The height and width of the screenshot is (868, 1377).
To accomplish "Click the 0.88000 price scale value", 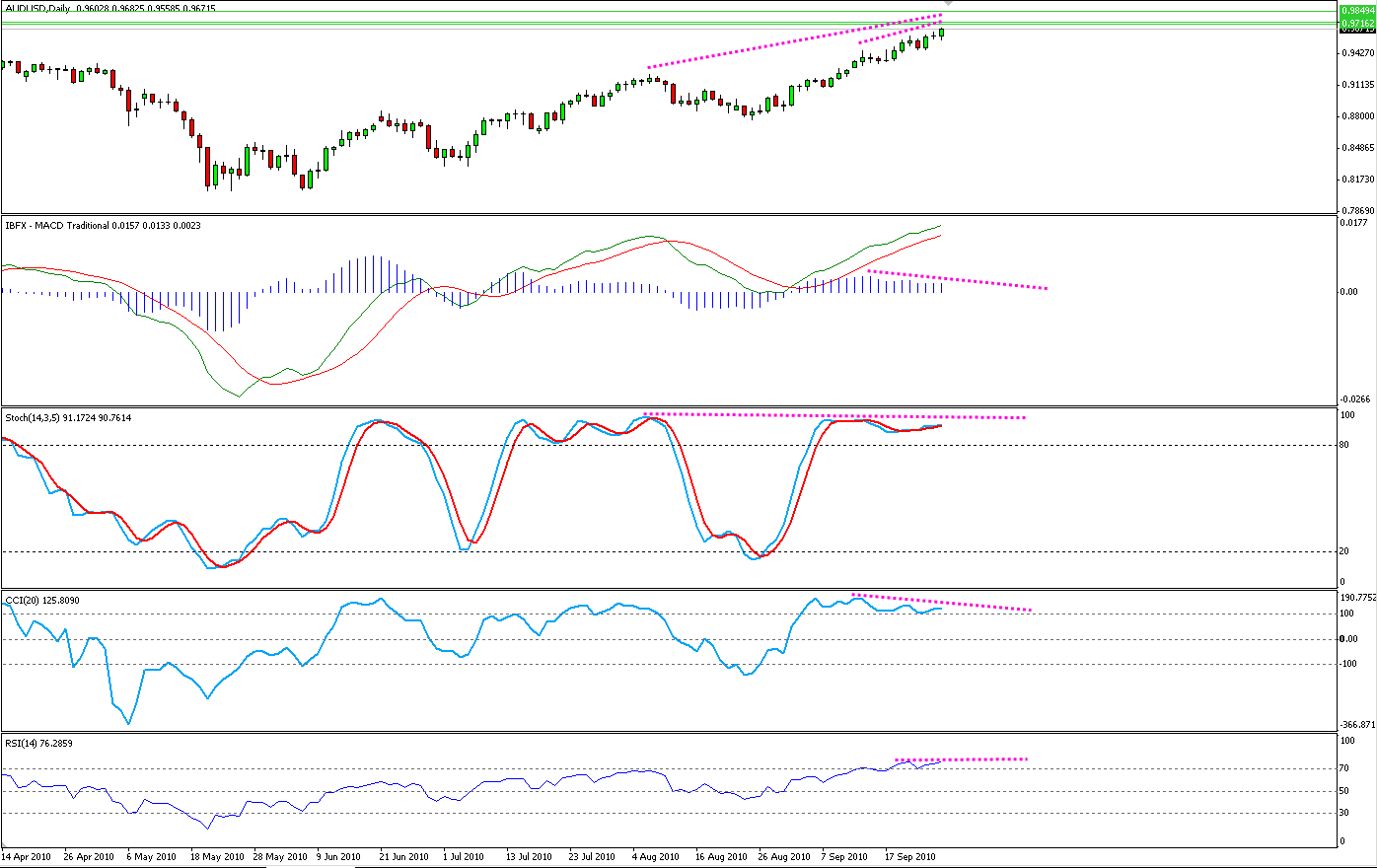I will coord(1357,116).
